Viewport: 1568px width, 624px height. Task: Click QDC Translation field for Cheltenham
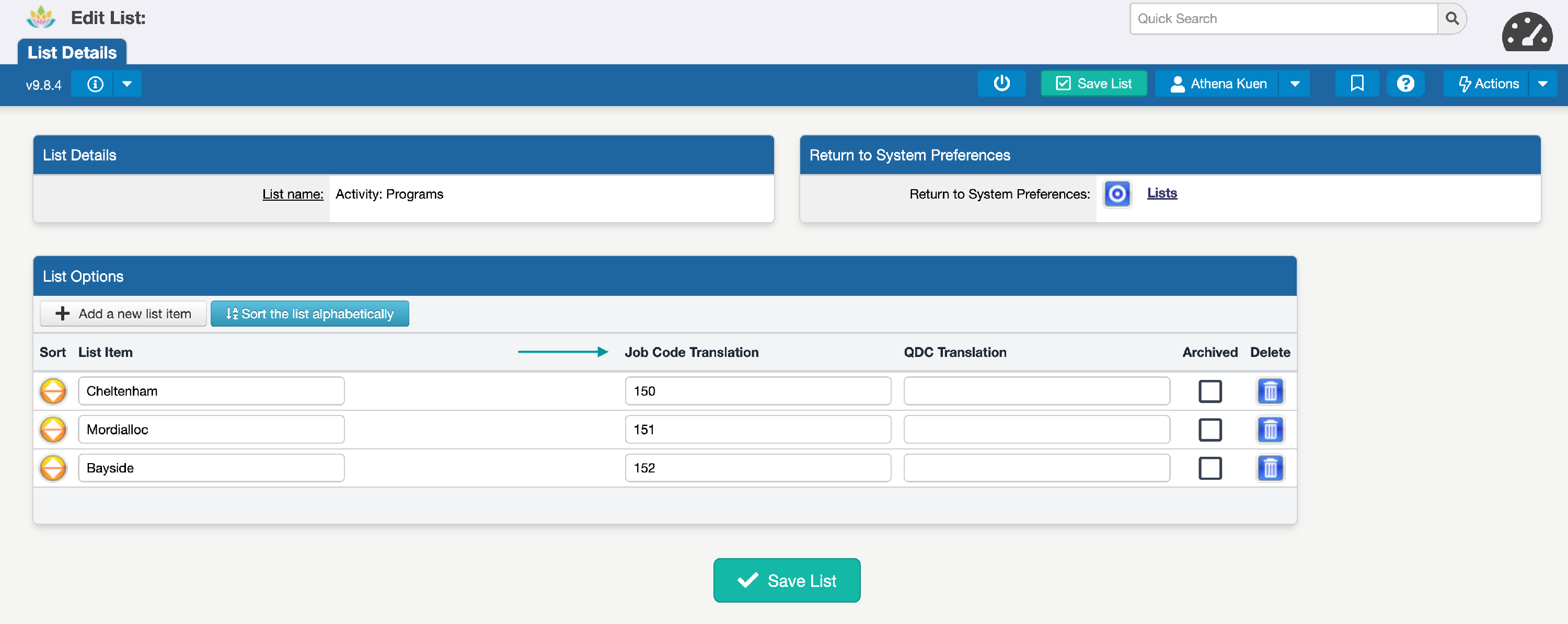tap(1036, 391)
